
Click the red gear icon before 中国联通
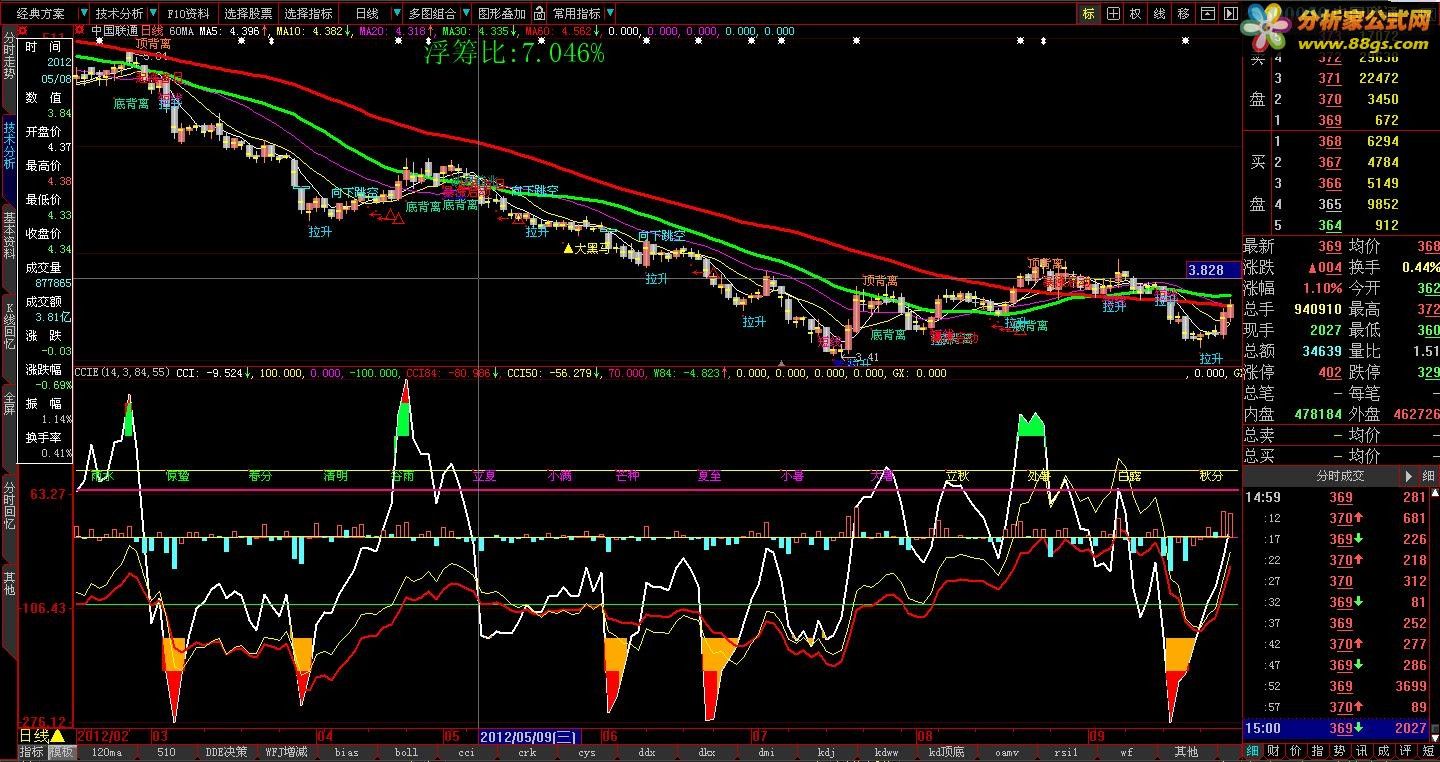click(79, 30)
